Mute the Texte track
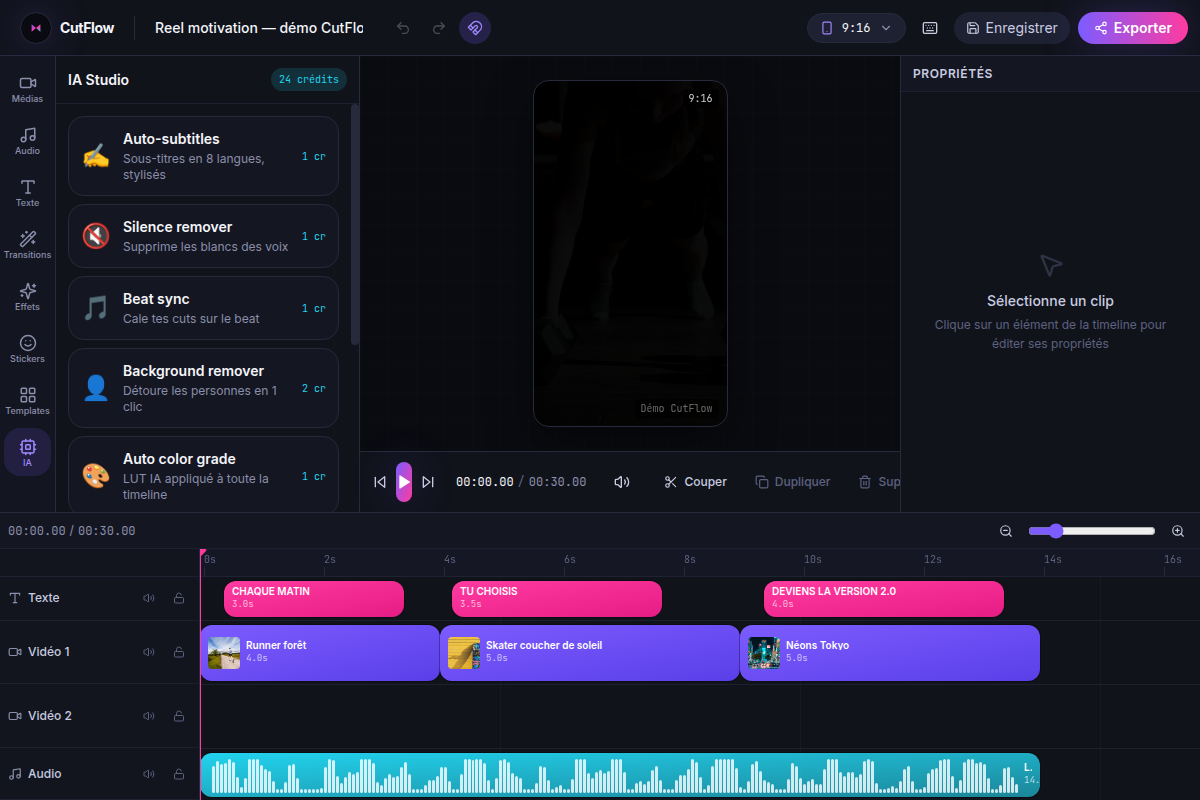Image resolution: width=1200 pixels, height=800 pixels. tap(149, 598)
